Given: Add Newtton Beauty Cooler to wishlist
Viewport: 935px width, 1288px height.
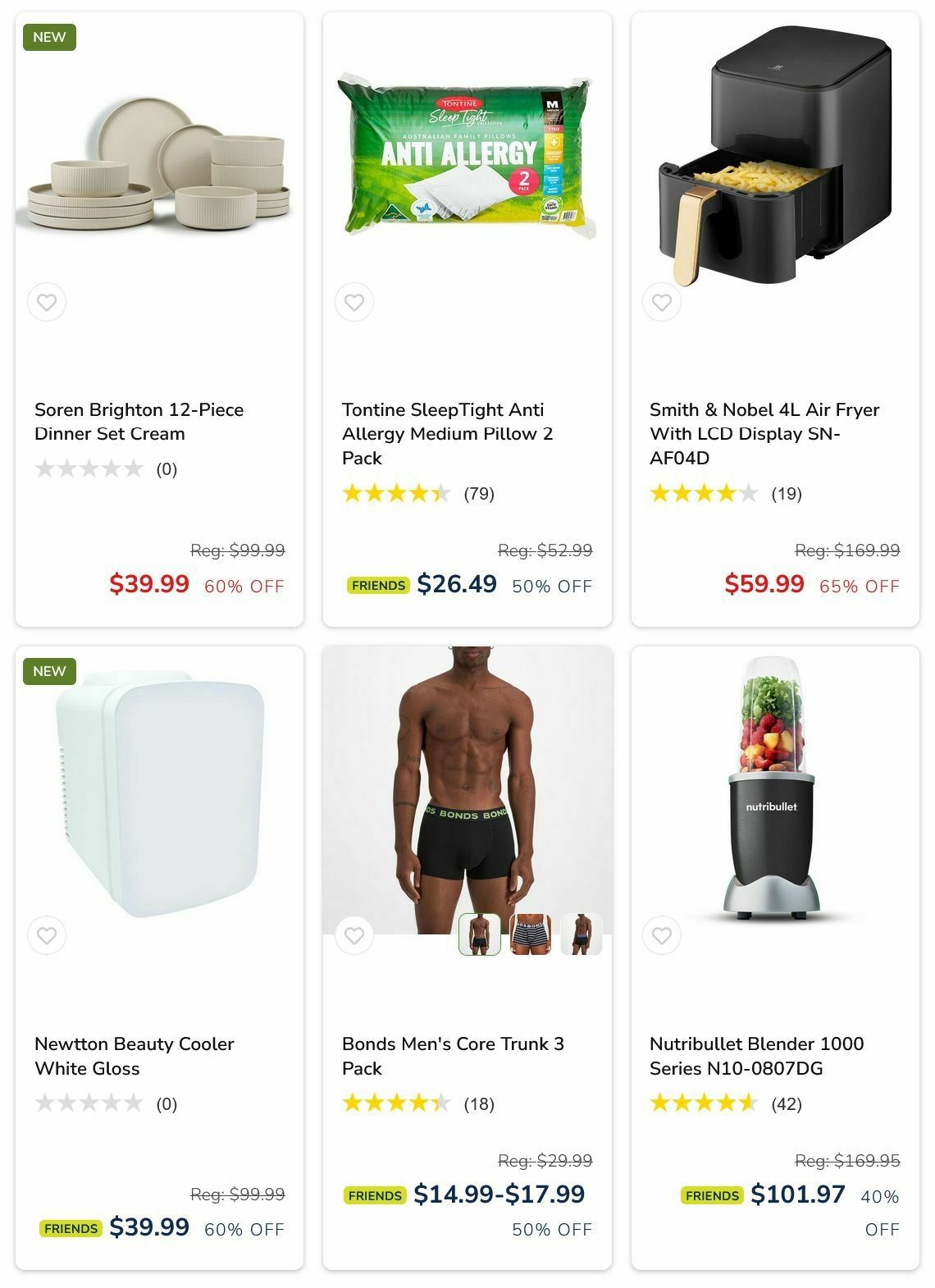Looking at the screenshot, I should 47,935.
